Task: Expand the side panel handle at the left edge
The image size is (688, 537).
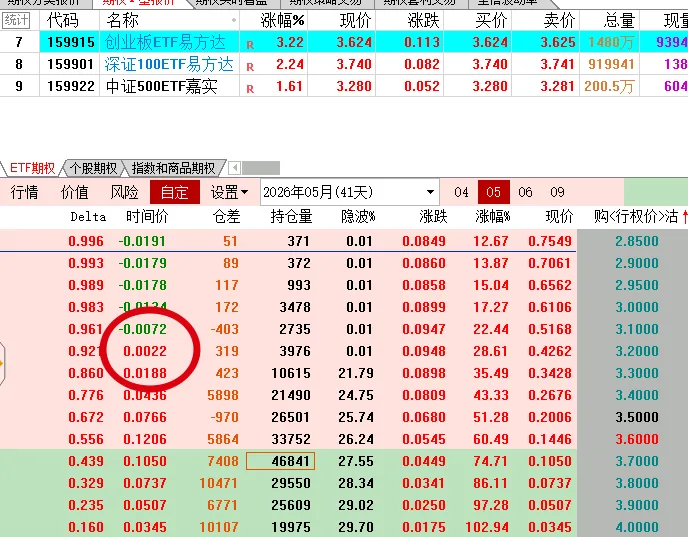Action: coord(2,364)
